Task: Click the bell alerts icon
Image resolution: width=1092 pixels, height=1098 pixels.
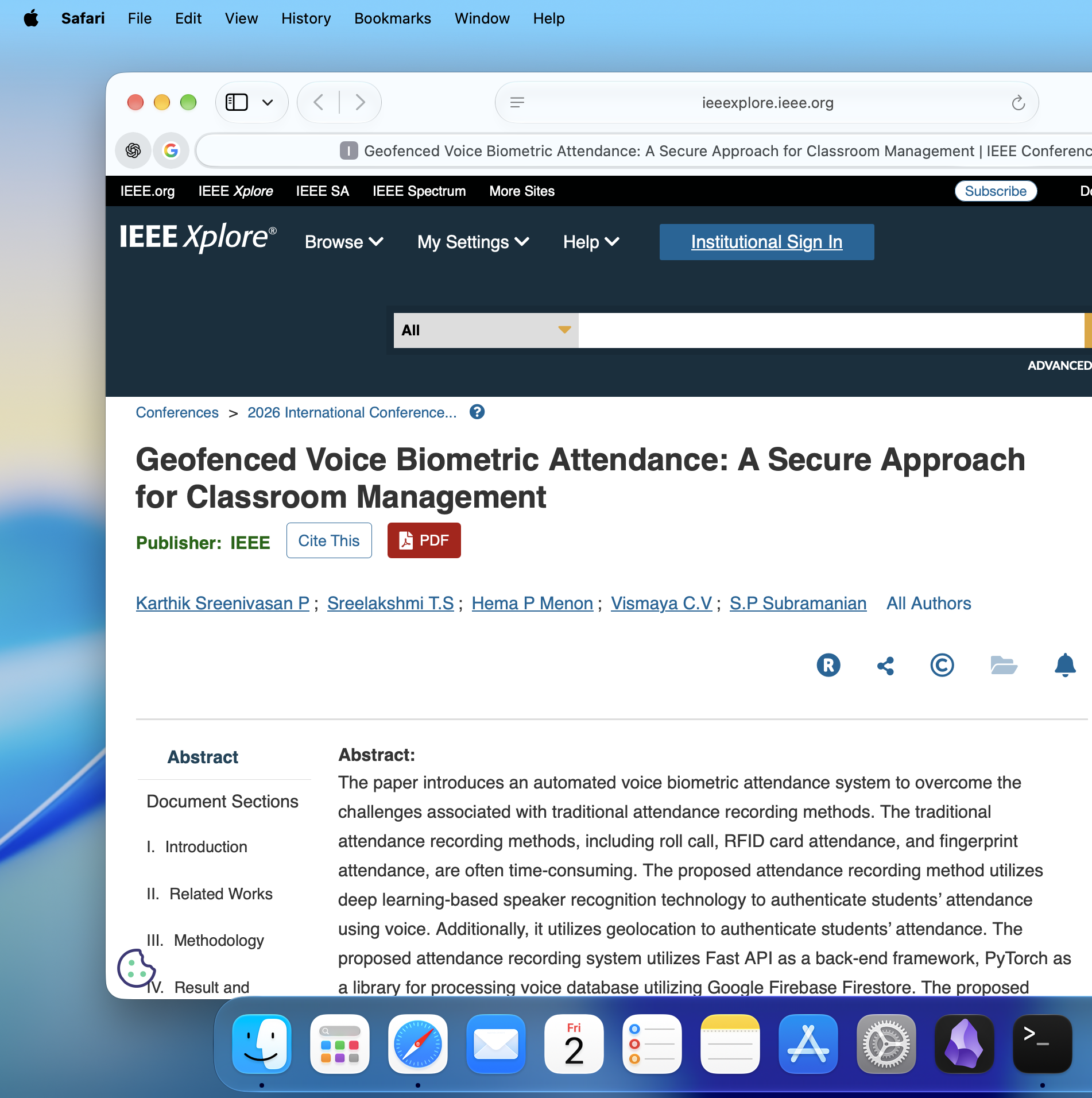Action: click(1065, 665)
